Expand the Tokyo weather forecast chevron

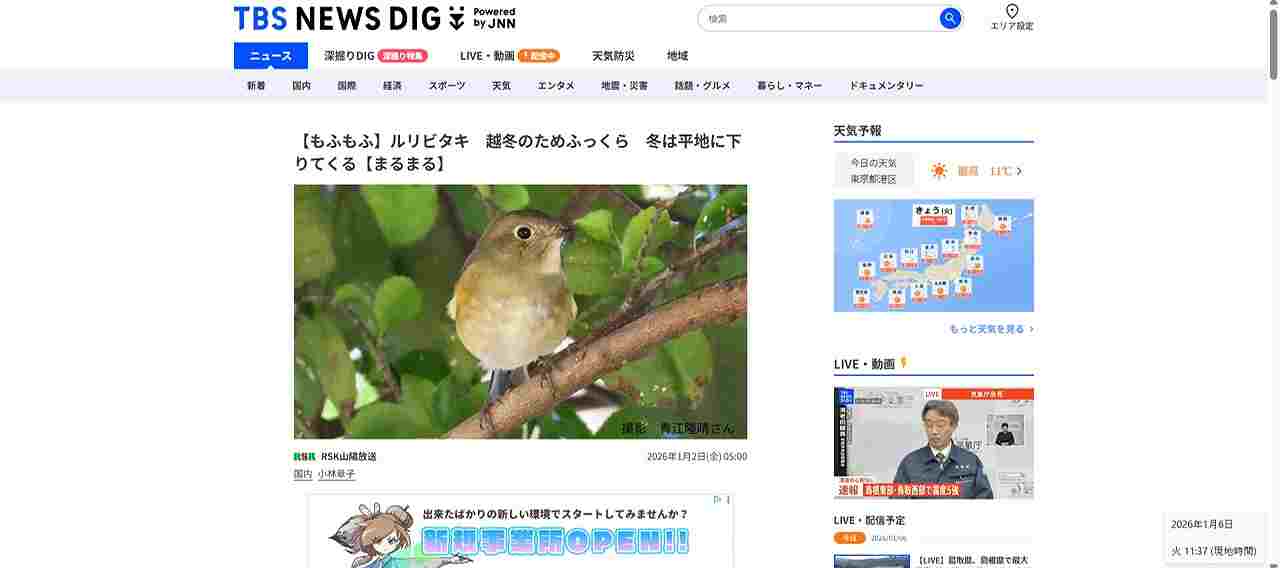click(1019, 171)
